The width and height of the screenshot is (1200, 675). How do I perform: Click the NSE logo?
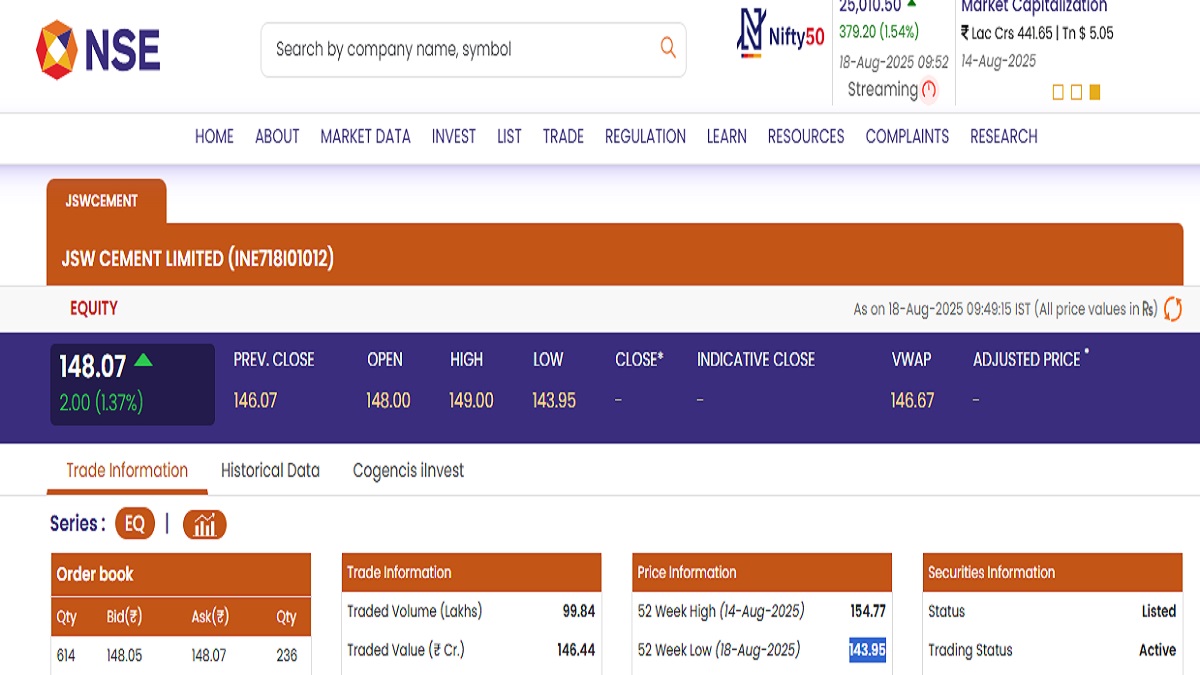[98, 49]
